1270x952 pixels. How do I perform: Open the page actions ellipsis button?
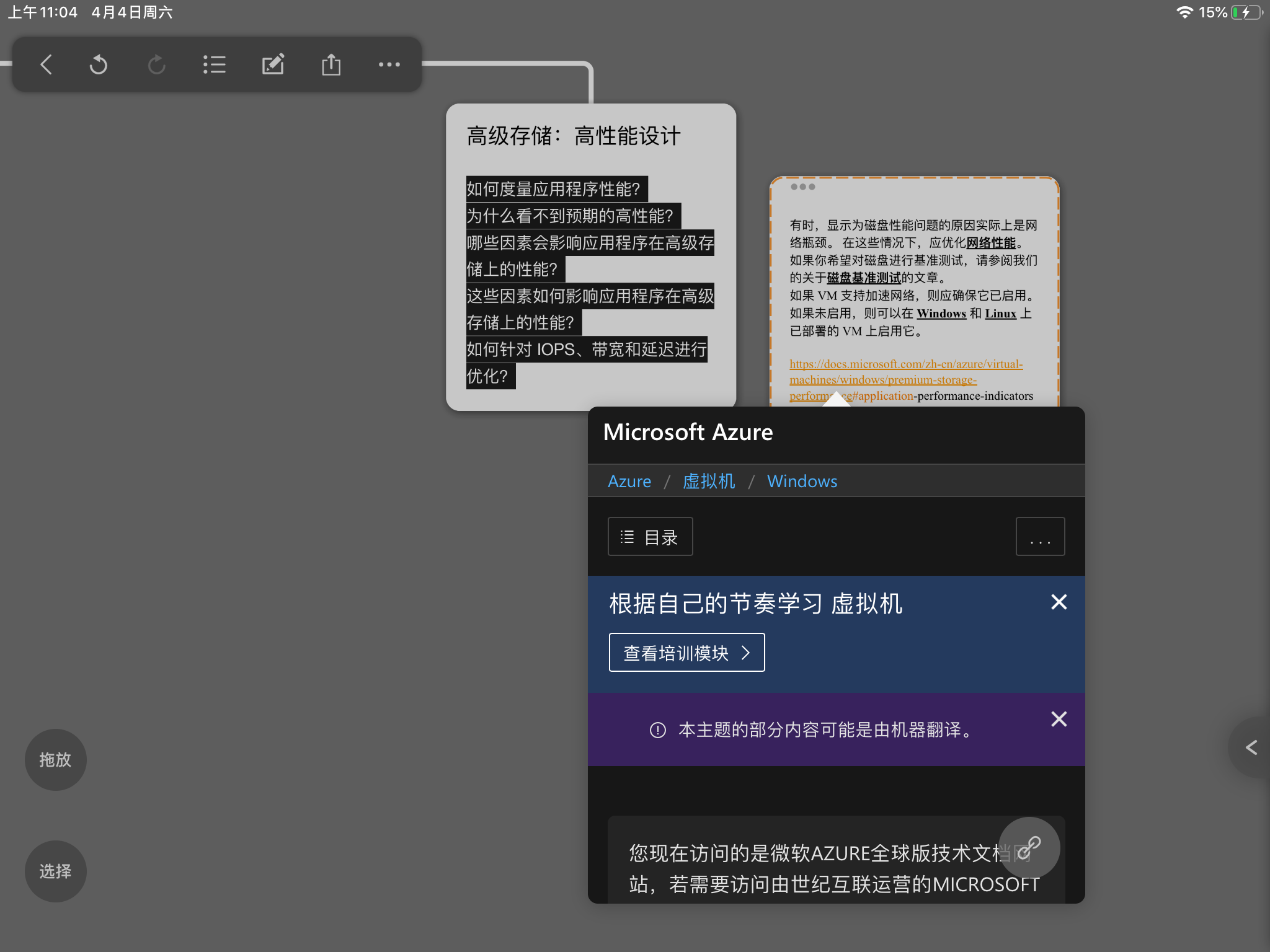click(1040, 537)
